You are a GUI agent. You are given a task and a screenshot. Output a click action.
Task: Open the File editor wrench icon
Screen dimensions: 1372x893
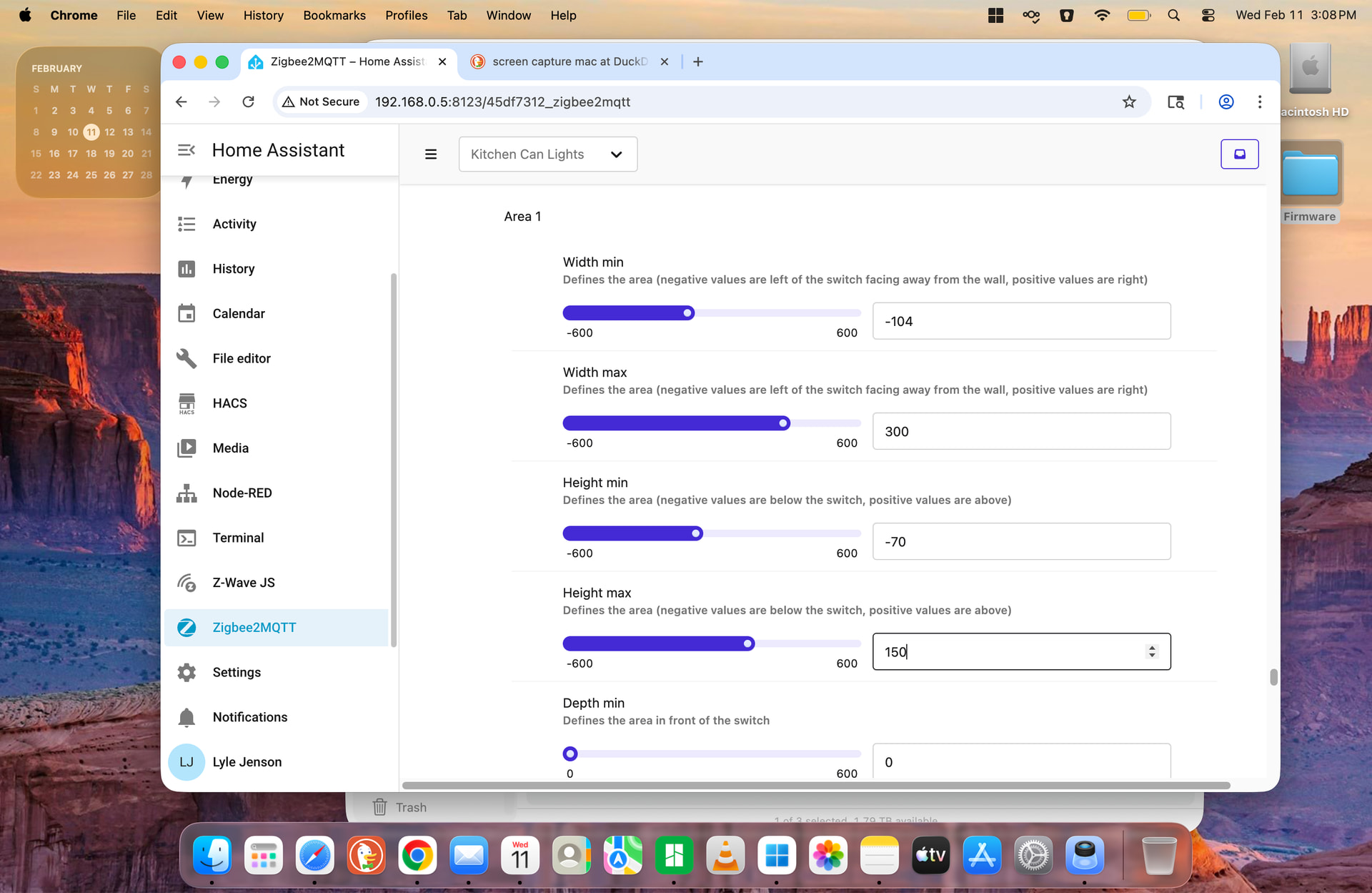coord(187,358)
